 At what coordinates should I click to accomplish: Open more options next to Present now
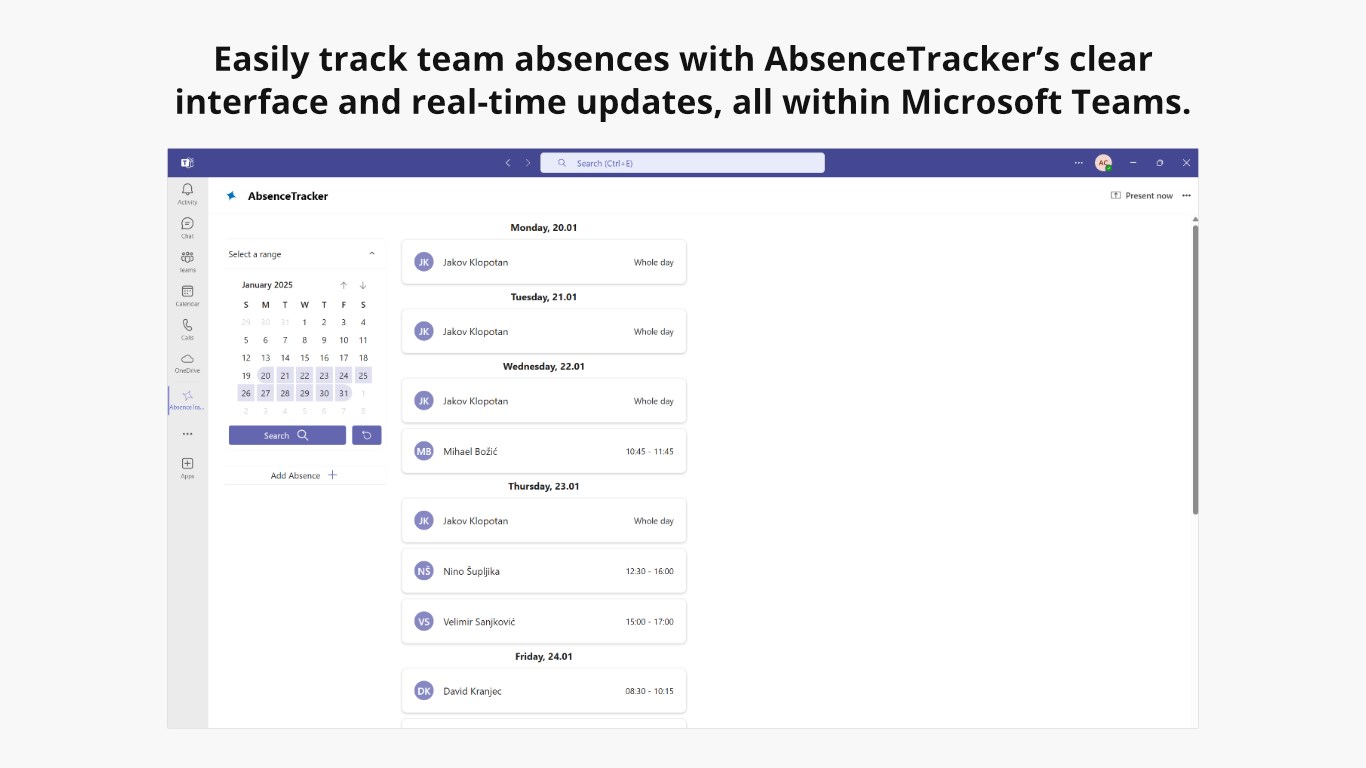coord(1186,196)
